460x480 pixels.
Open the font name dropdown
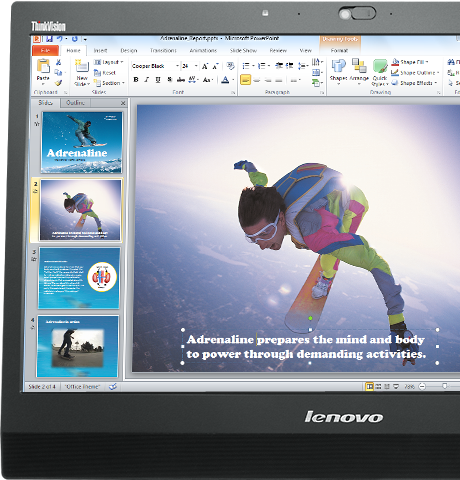pos(177,66)
